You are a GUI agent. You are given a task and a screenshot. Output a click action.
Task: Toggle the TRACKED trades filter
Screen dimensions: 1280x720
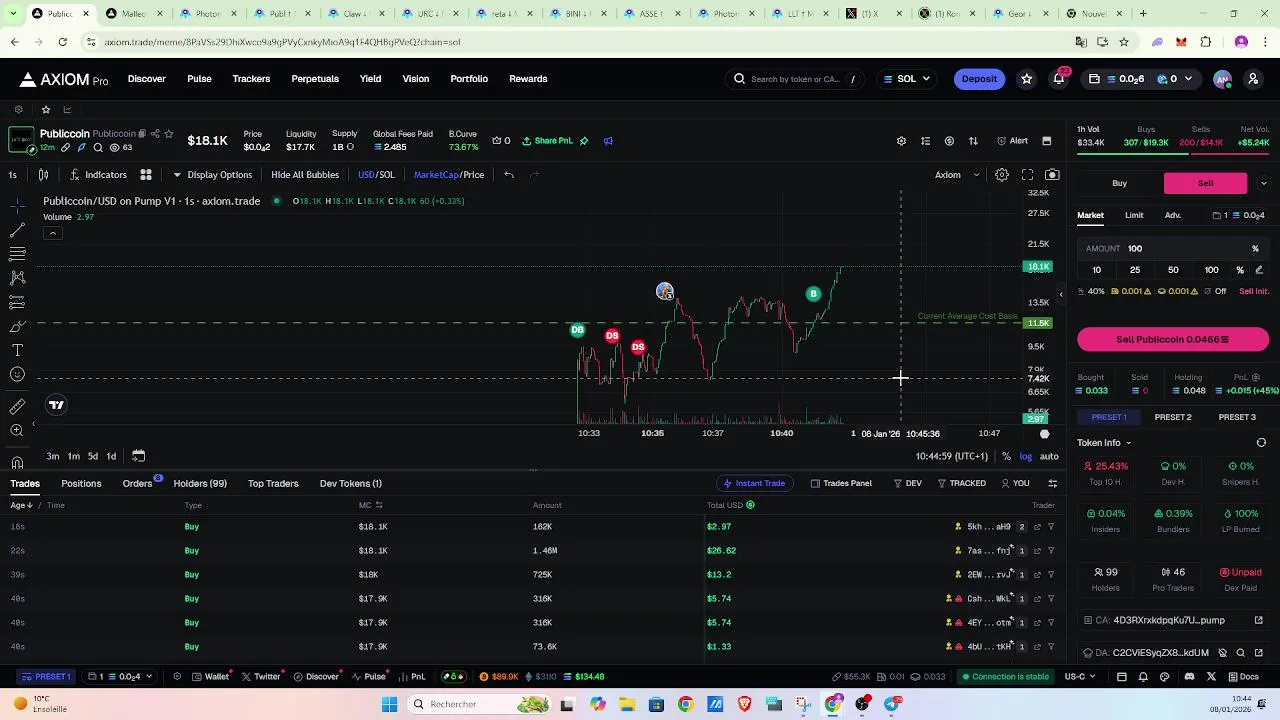click(961, 484)
